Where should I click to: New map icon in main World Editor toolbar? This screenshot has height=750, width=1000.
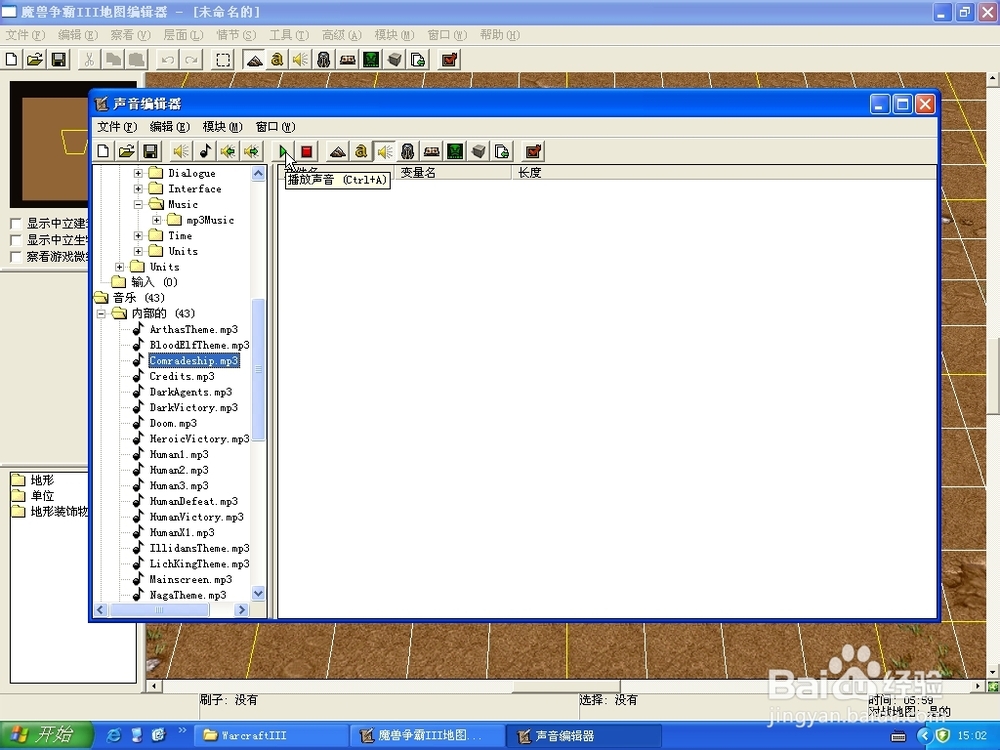11,60
